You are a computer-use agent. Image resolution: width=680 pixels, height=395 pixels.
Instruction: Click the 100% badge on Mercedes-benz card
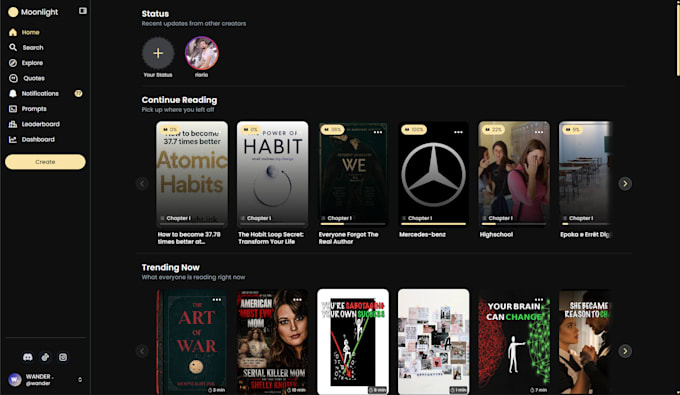pos(414,130)
